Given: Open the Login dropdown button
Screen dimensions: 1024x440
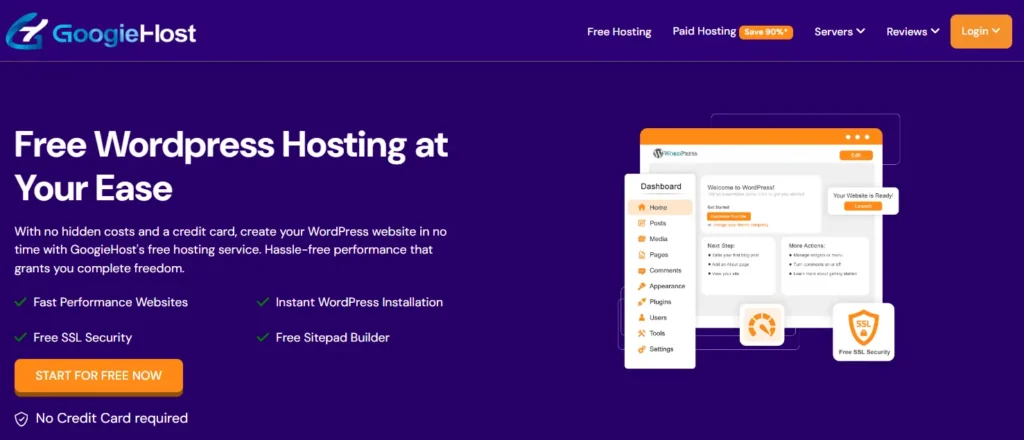Looking at the screenshot, I should point(980,31).
